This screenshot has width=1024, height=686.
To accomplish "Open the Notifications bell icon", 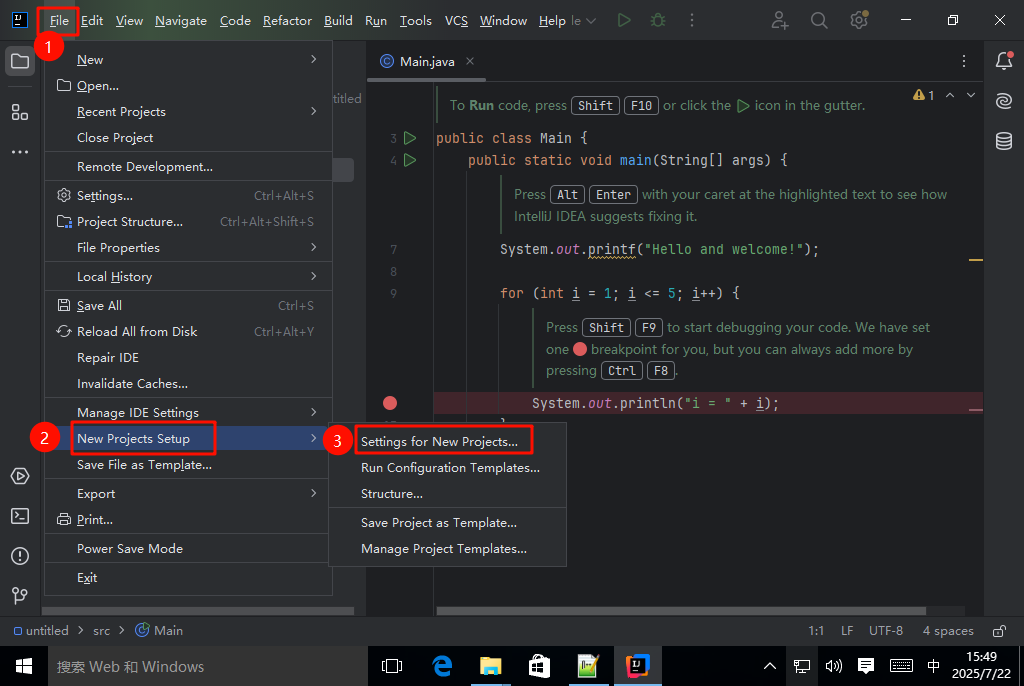I will tap(1004, 61).
